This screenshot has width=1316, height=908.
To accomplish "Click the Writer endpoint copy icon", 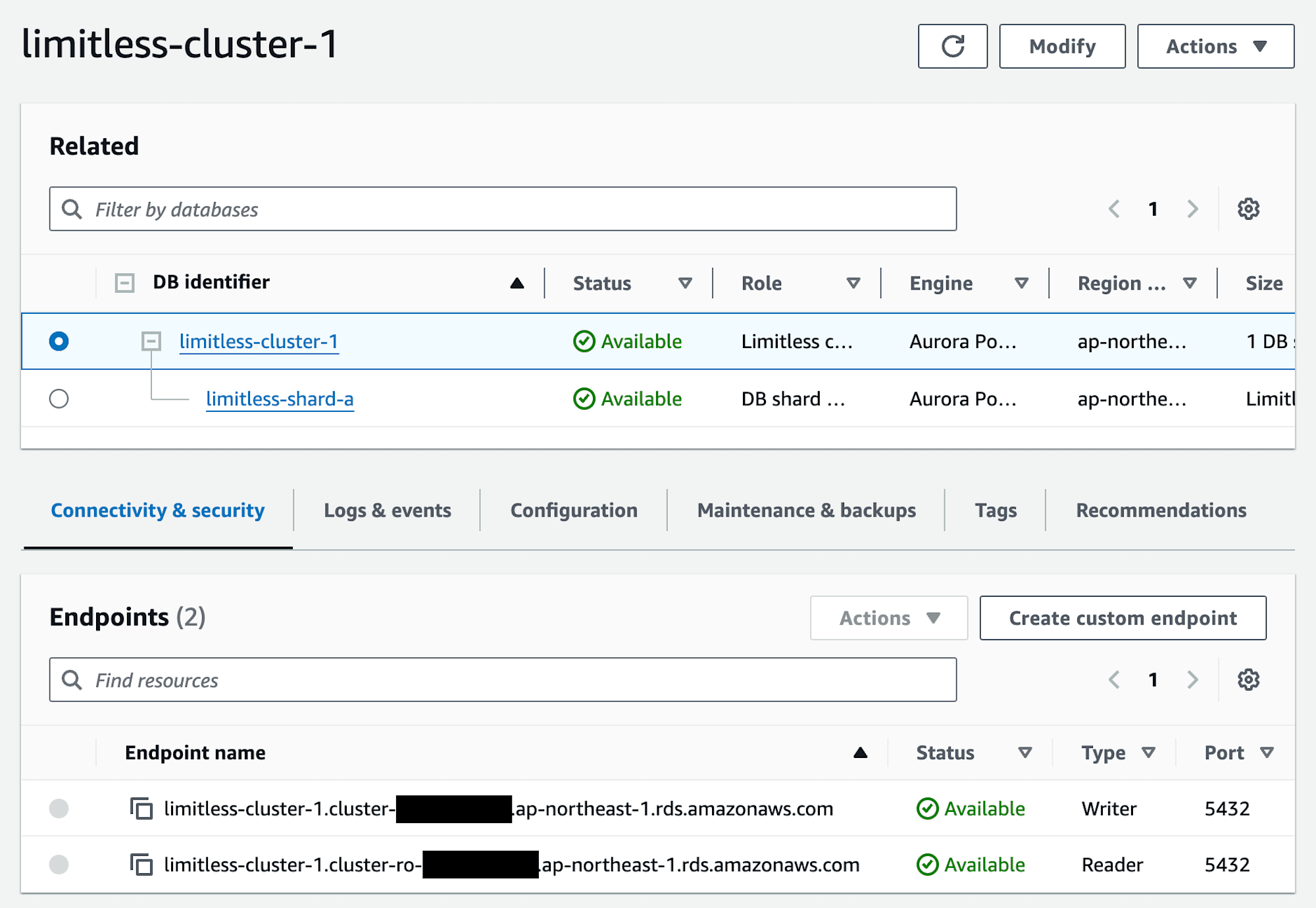I will (141, 808).
